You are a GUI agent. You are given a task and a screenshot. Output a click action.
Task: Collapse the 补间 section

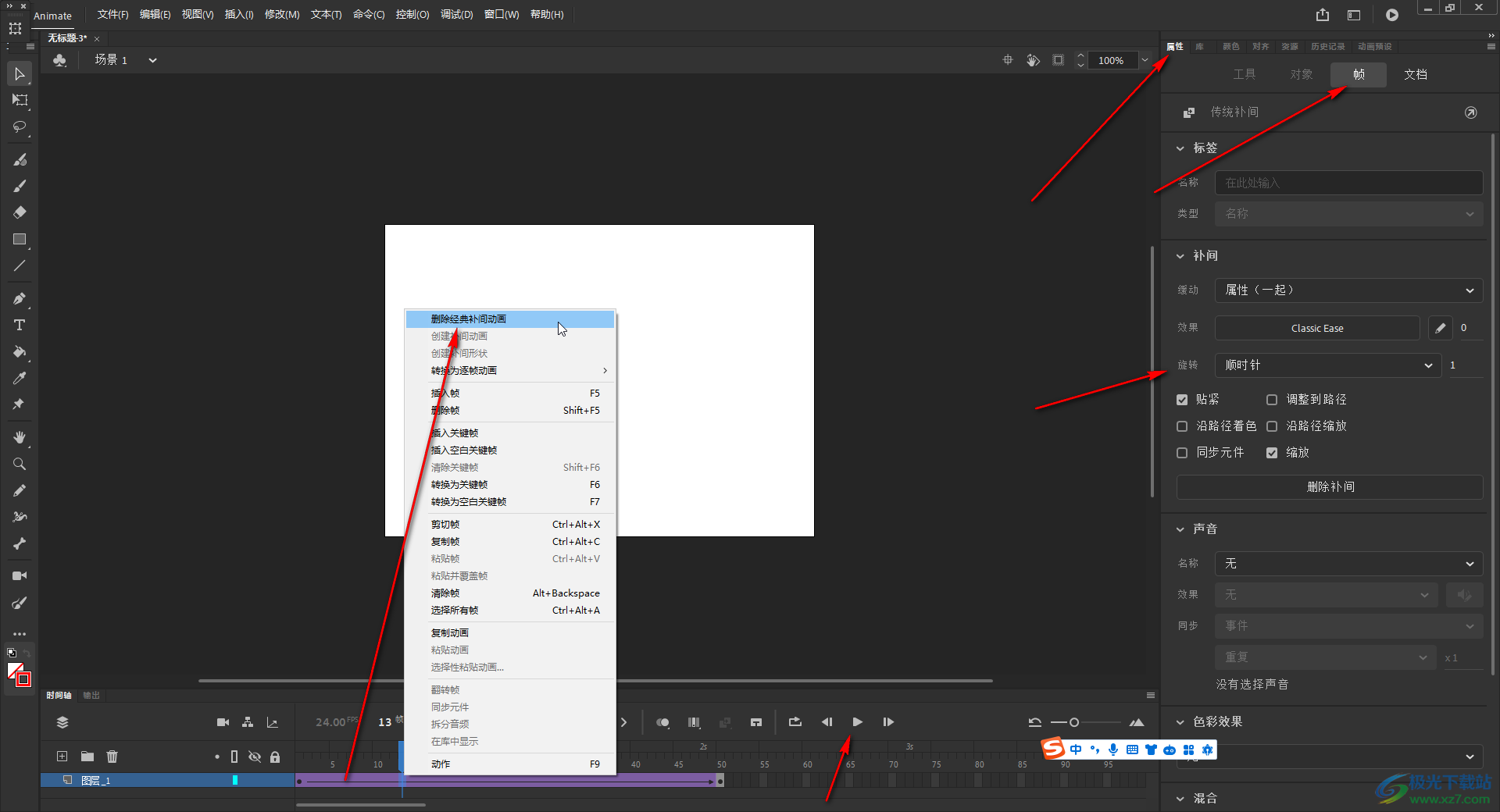(x=1180, y=256)
